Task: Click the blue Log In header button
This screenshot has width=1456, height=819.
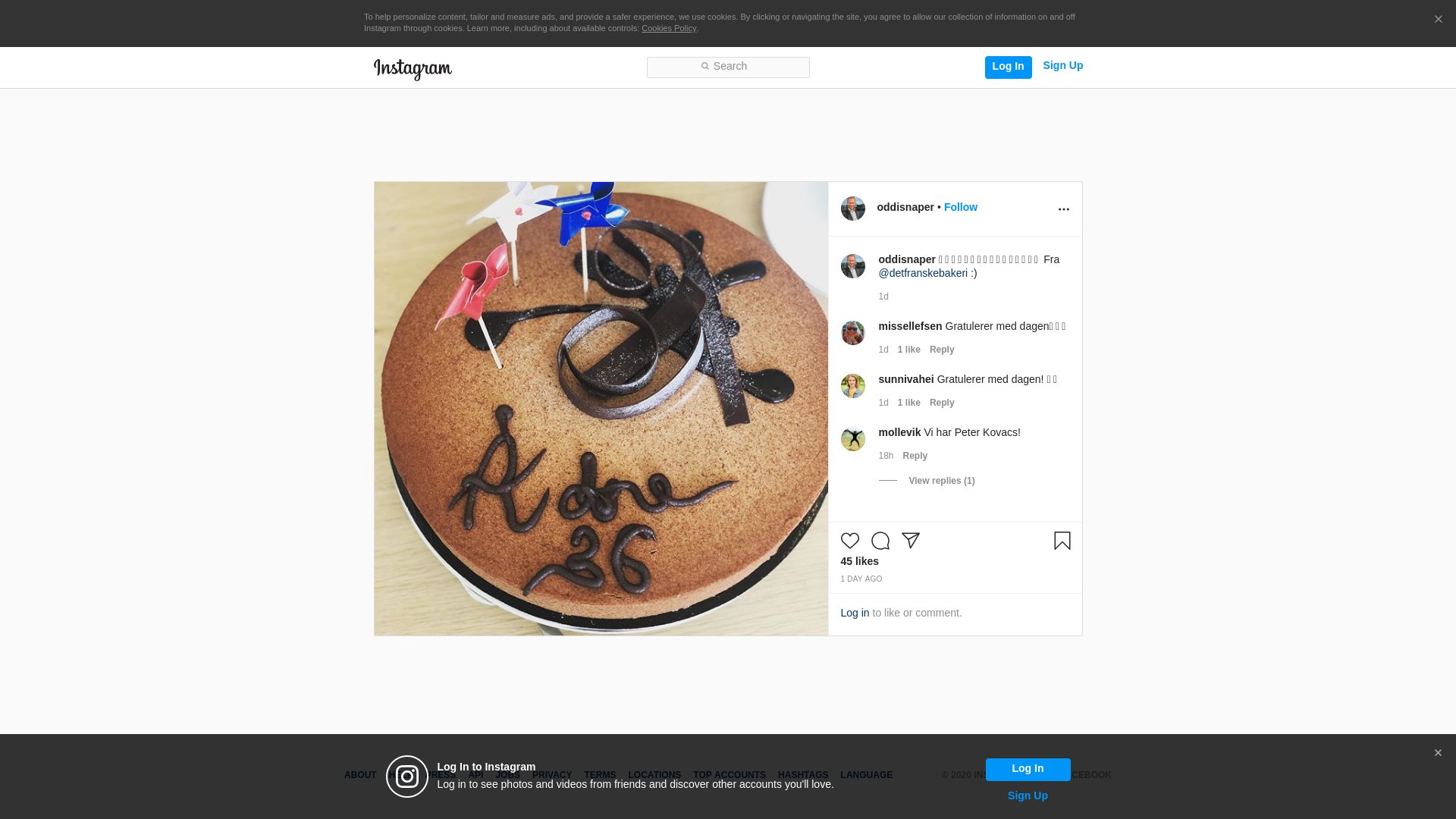Action: tap(1009, 67)
